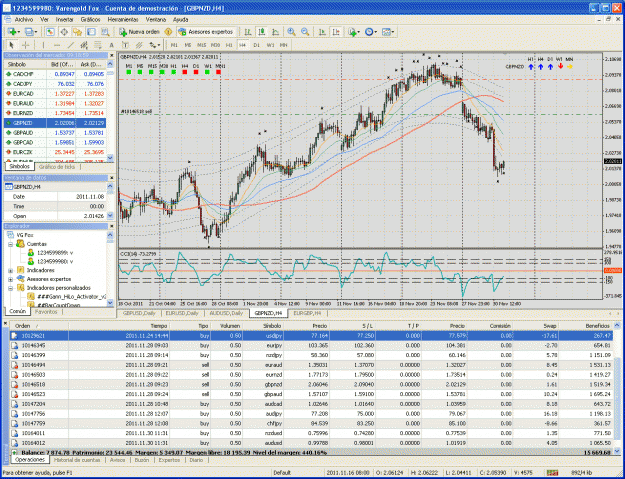Close the Explorador navigator panel
Screen dimensions: 625x479
[x=112, y=226]
